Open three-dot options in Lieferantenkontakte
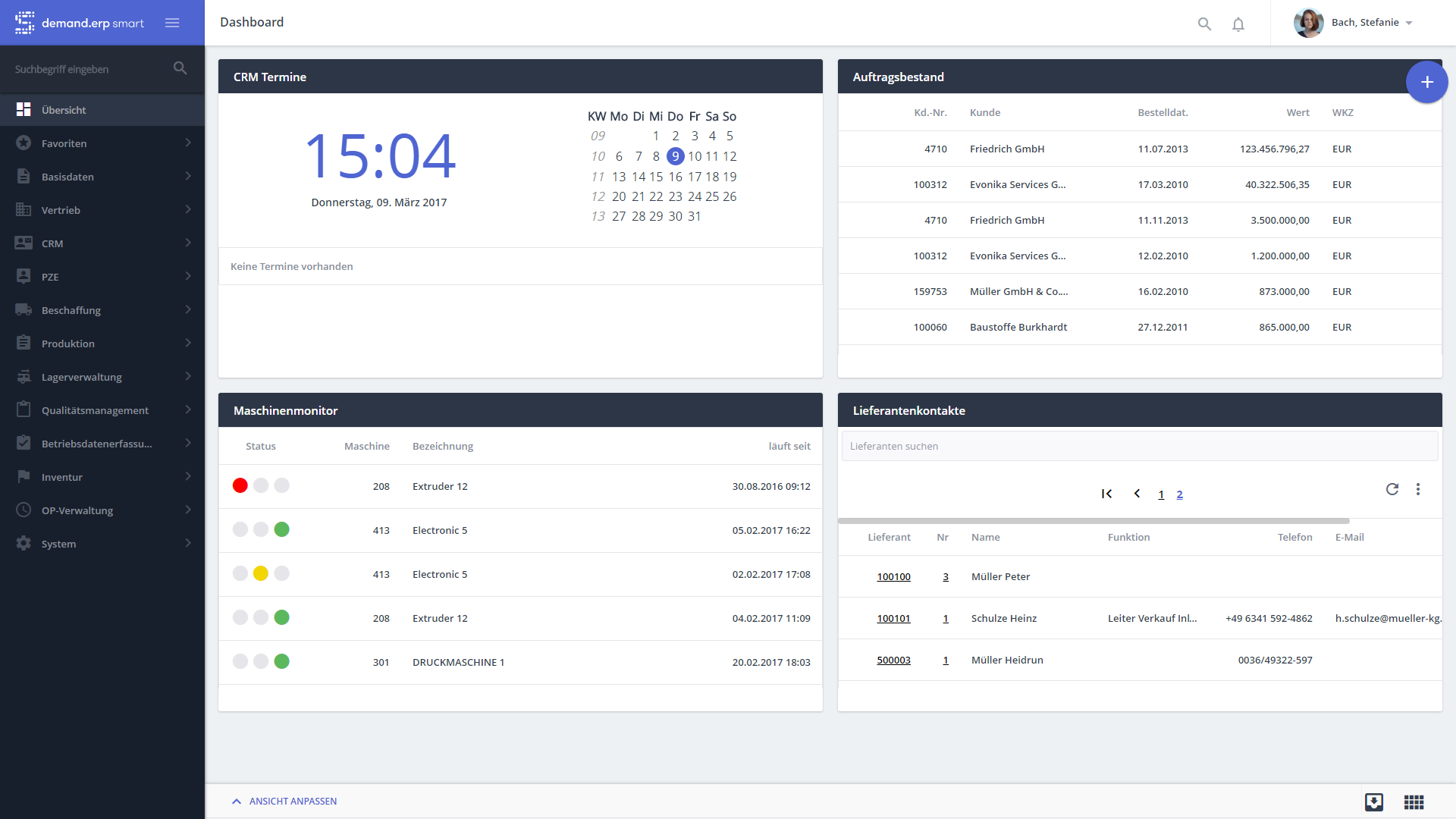Screen dimensions: 1456x819 tap(1418, 489)
